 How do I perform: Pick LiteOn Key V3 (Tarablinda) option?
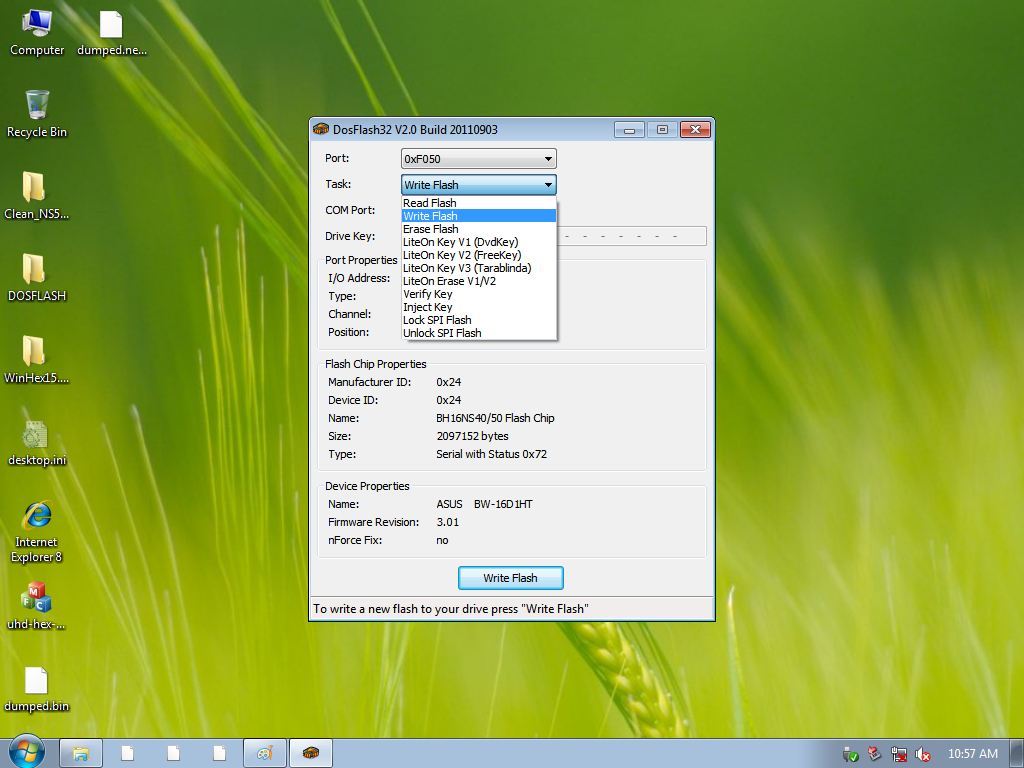(x=466, y=268)
